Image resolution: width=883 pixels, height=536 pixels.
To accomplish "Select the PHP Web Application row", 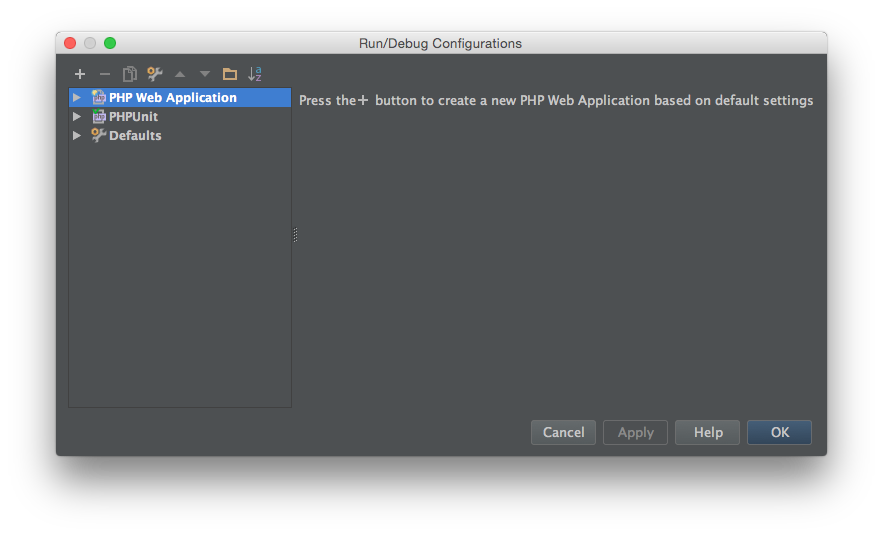I will pyautogui.click(x=180, y=97).
